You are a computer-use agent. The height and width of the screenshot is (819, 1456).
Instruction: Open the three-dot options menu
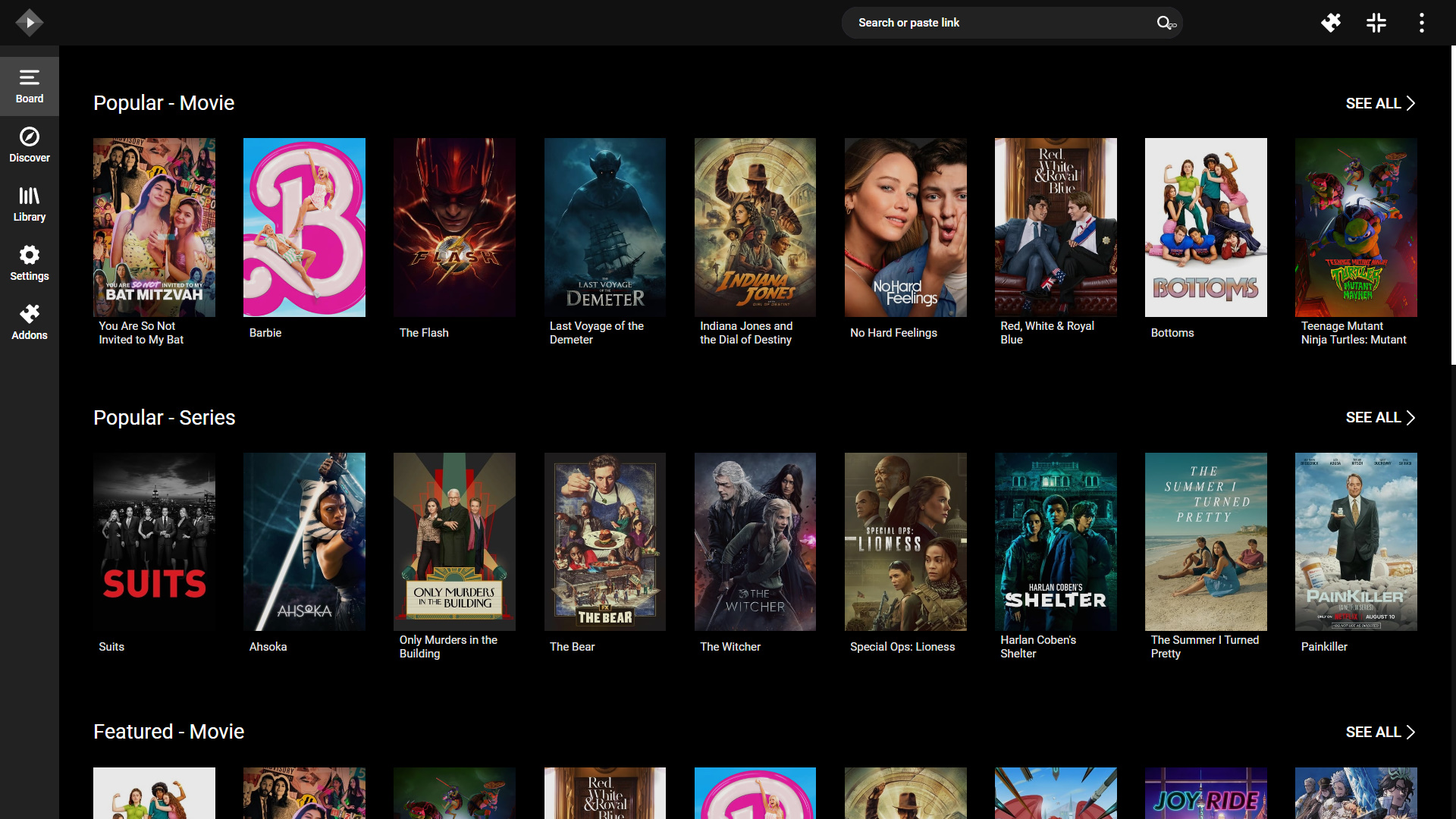pyautogui.click(x=1422, y=23)
